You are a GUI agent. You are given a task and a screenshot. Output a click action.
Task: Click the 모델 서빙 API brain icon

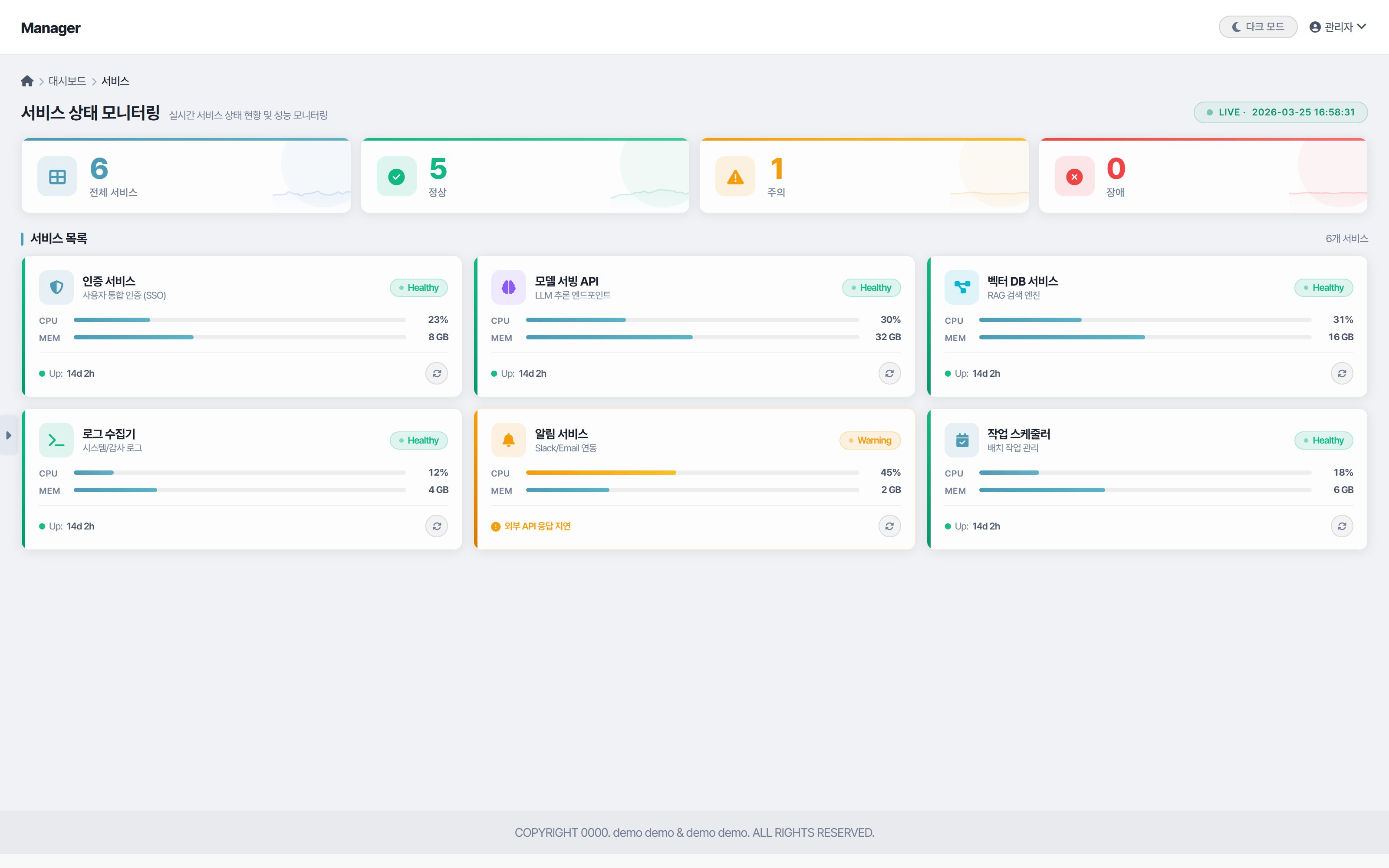pyautogui.click(x=508, y=287)
